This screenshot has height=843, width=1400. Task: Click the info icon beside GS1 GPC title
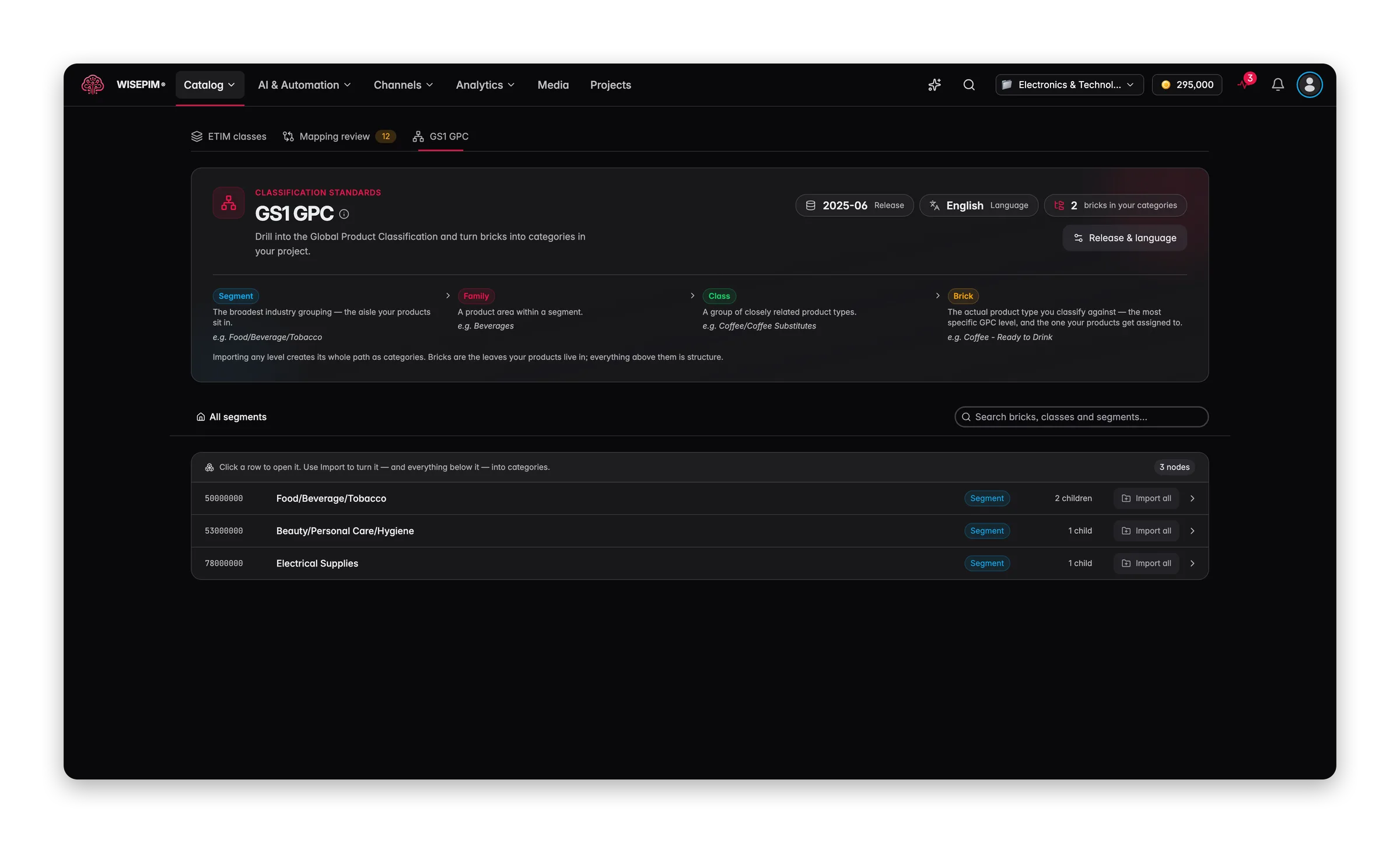[x=344, y=214]
